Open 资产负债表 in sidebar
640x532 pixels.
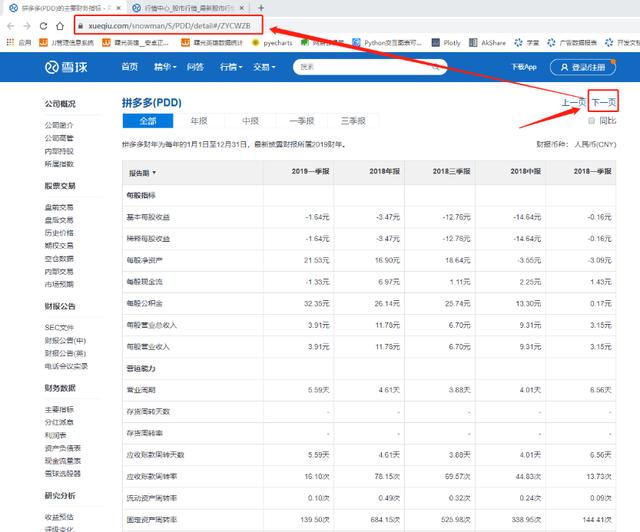pyautogui.click(x=63, y=448)
